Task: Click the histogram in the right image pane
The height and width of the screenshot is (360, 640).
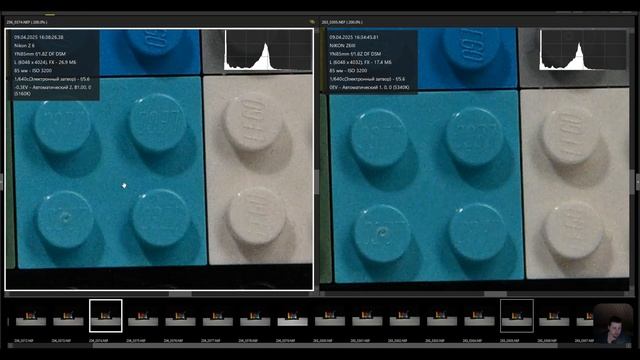Action: point(583,50)
